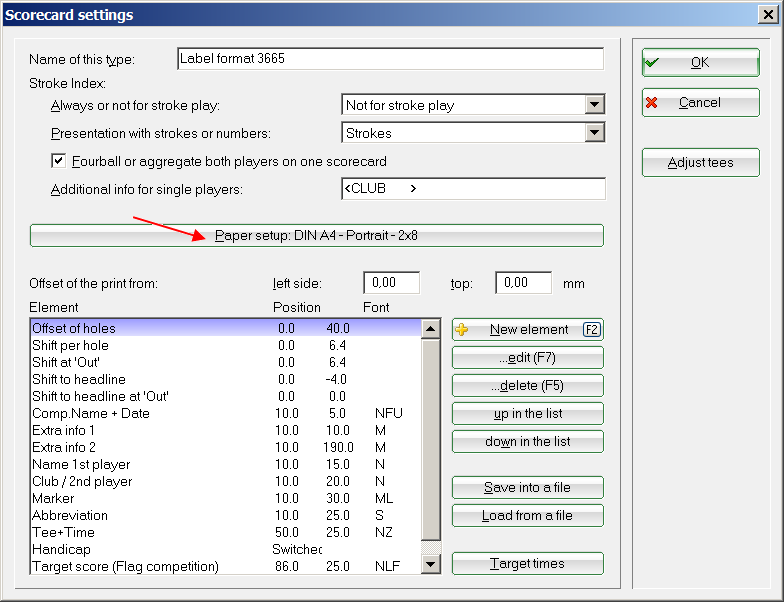Image resolution: width=784 pixels, height=602 pixels.
Task: Open the stroke play dropdown
Action: (595, 105)
